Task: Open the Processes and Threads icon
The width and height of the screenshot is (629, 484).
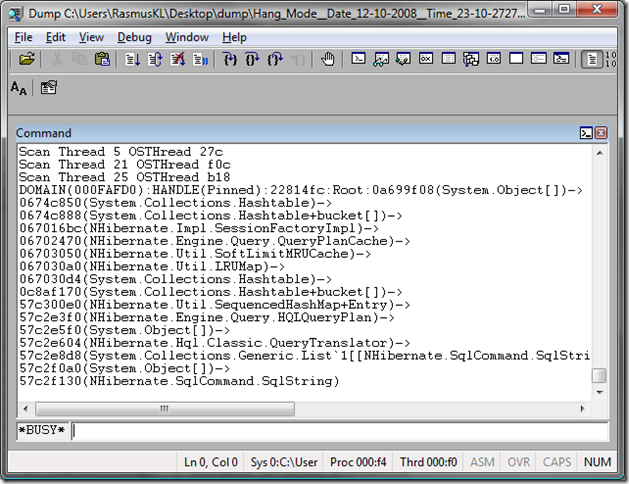Action: (x=539, y=59)
